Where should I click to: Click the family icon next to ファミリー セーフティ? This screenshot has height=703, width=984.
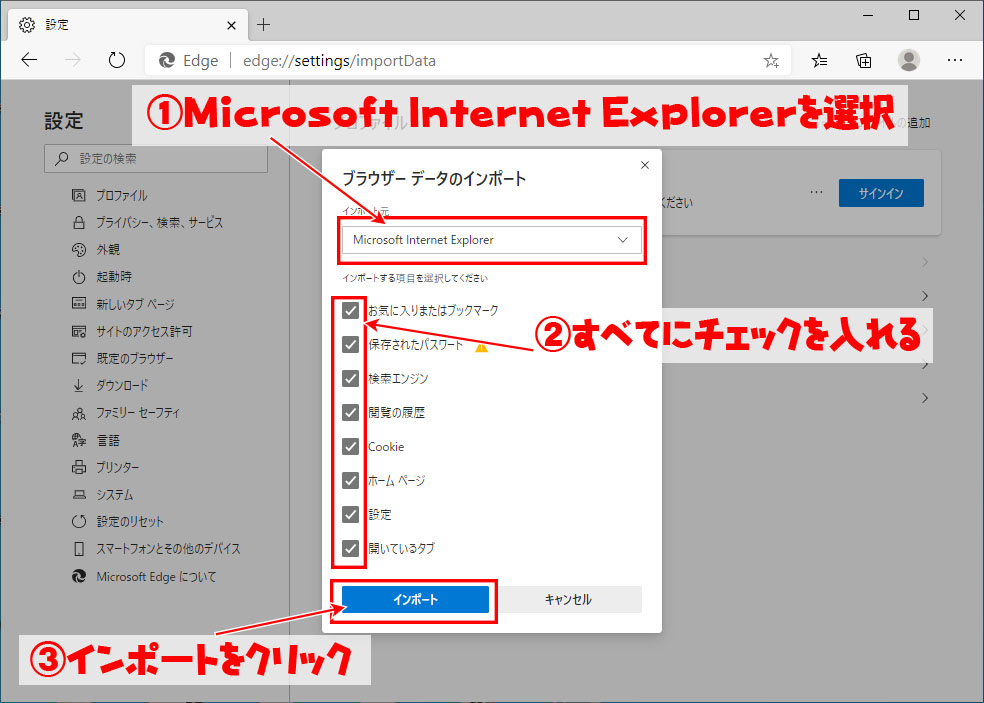78,413
